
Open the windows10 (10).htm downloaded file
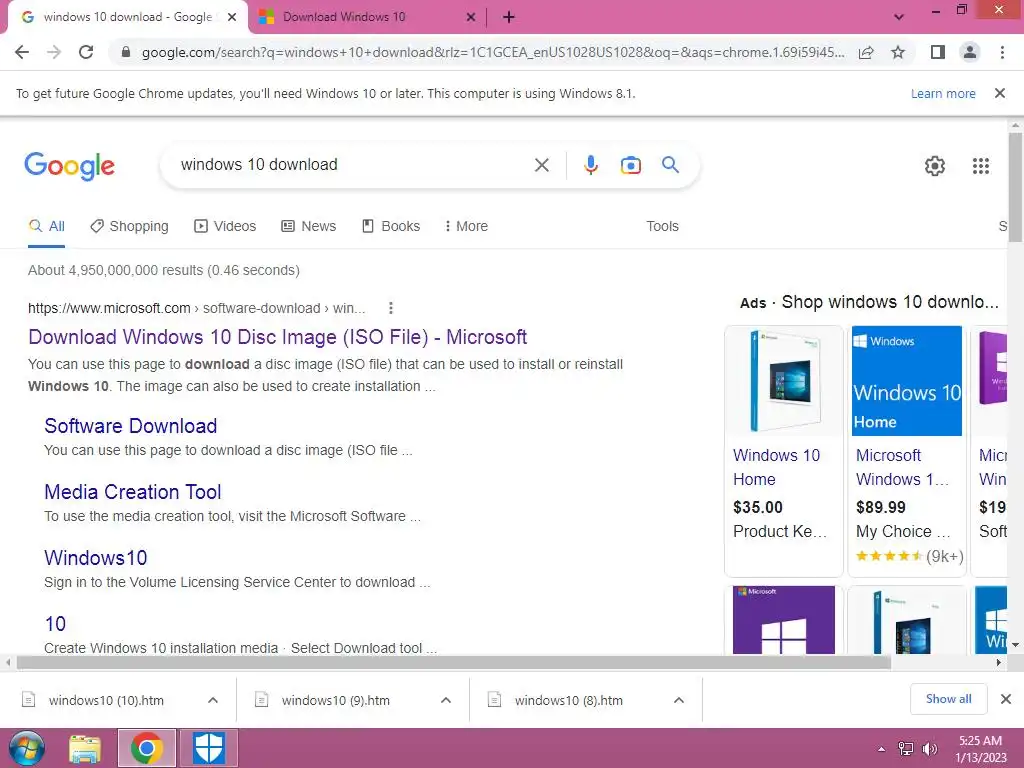(106, 700)
